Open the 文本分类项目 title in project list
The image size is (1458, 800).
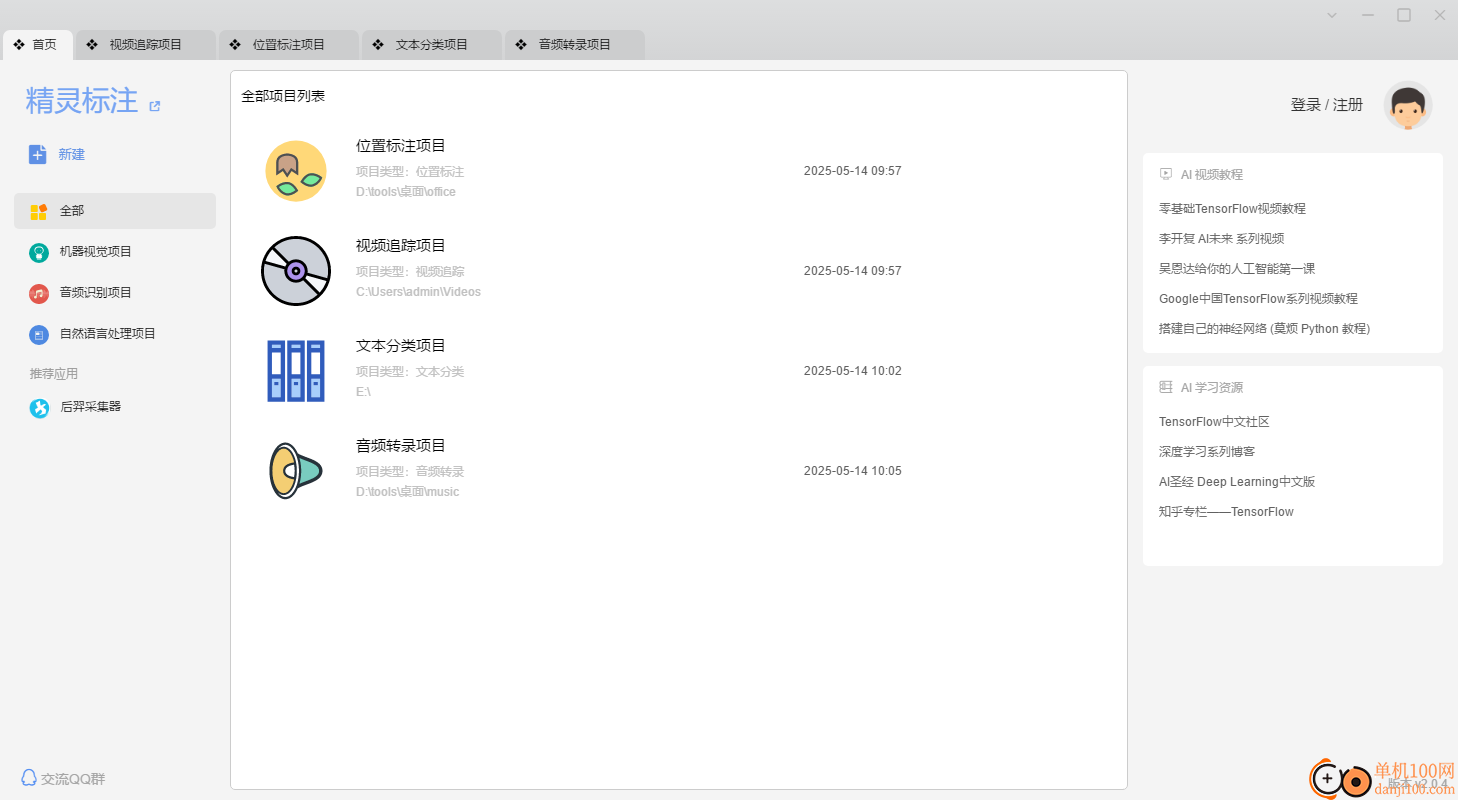pyautogui.click(x=401, y=346)
